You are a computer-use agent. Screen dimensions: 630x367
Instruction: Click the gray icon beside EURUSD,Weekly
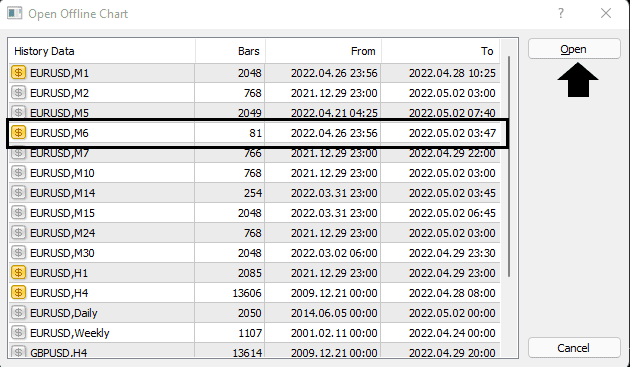[x=18, y=333]
